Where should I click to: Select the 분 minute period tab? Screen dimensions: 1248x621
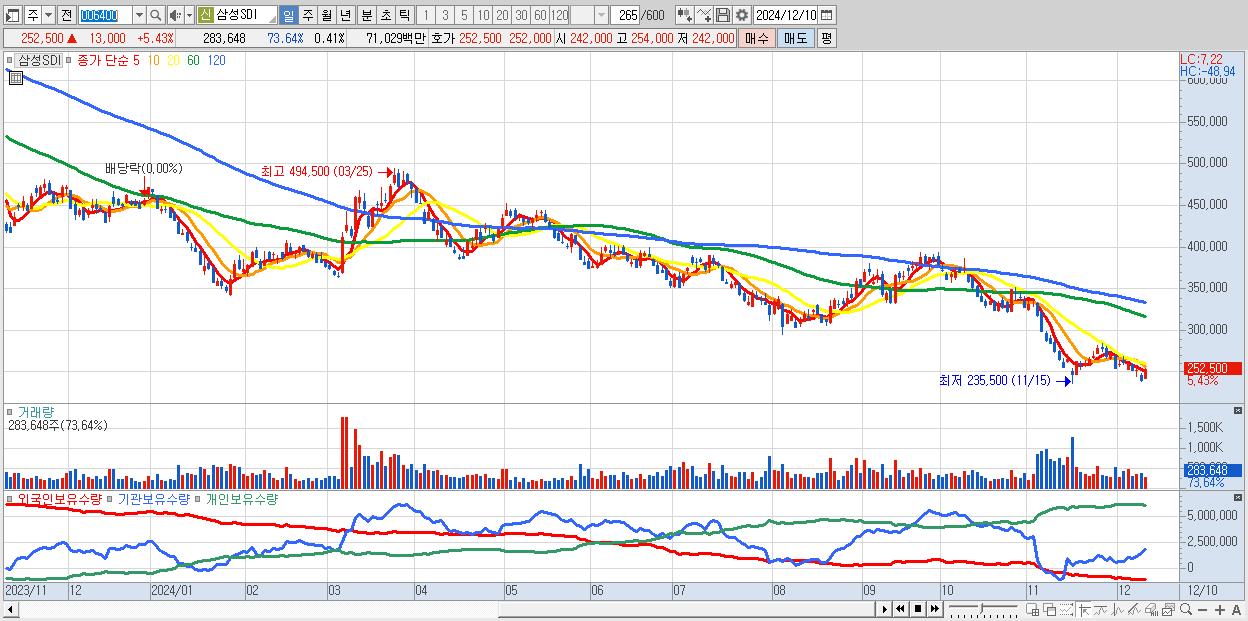coord(366,15)
